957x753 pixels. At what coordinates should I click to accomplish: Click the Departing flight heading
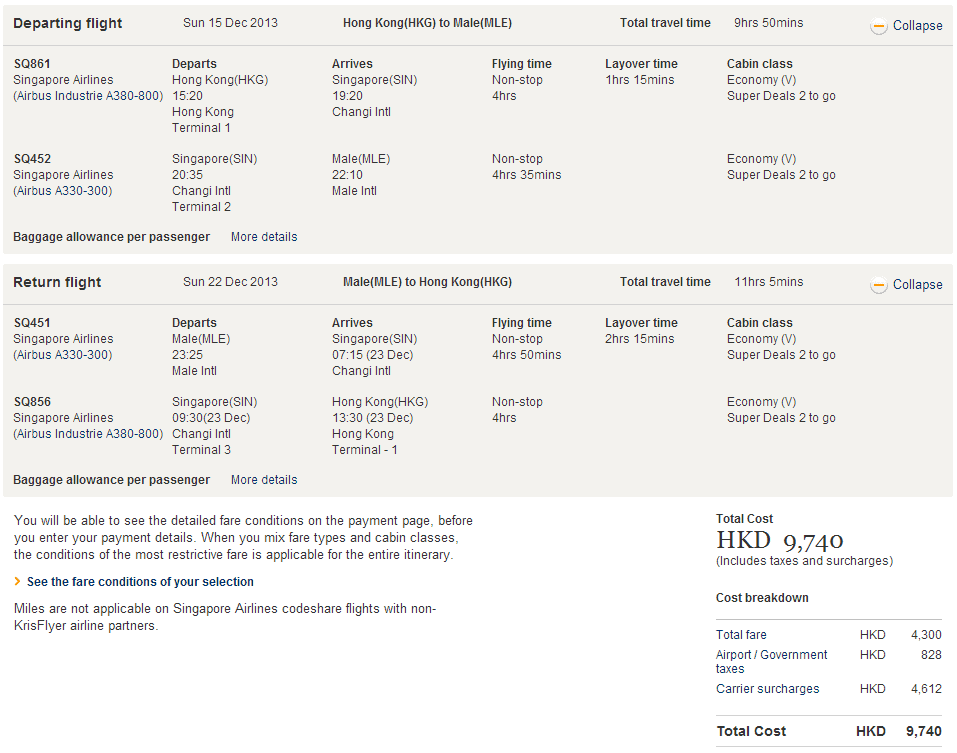point(68,23)
